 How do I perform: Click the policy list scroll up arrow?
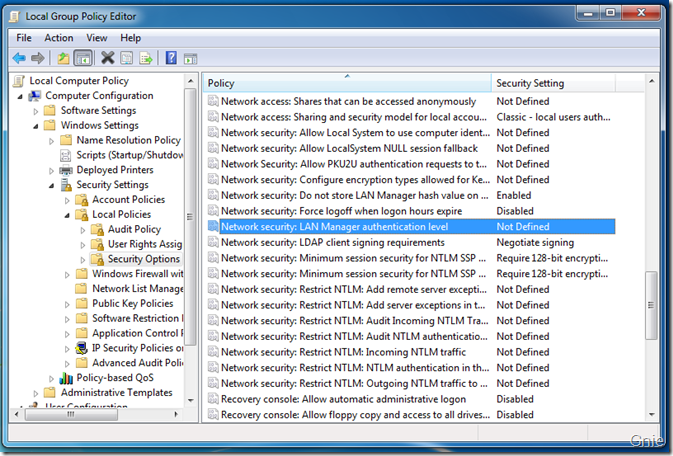tap(652, 81)
